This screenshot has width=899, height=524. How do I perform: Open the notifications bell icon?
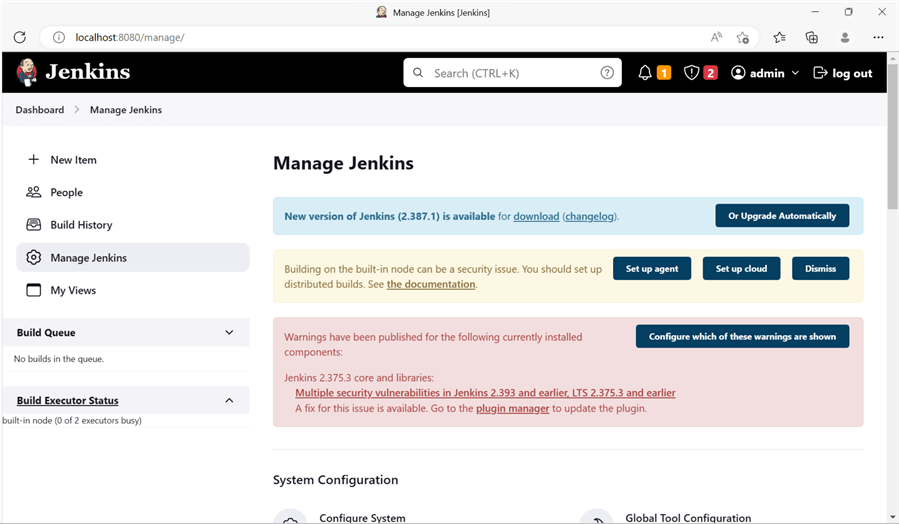645,73
